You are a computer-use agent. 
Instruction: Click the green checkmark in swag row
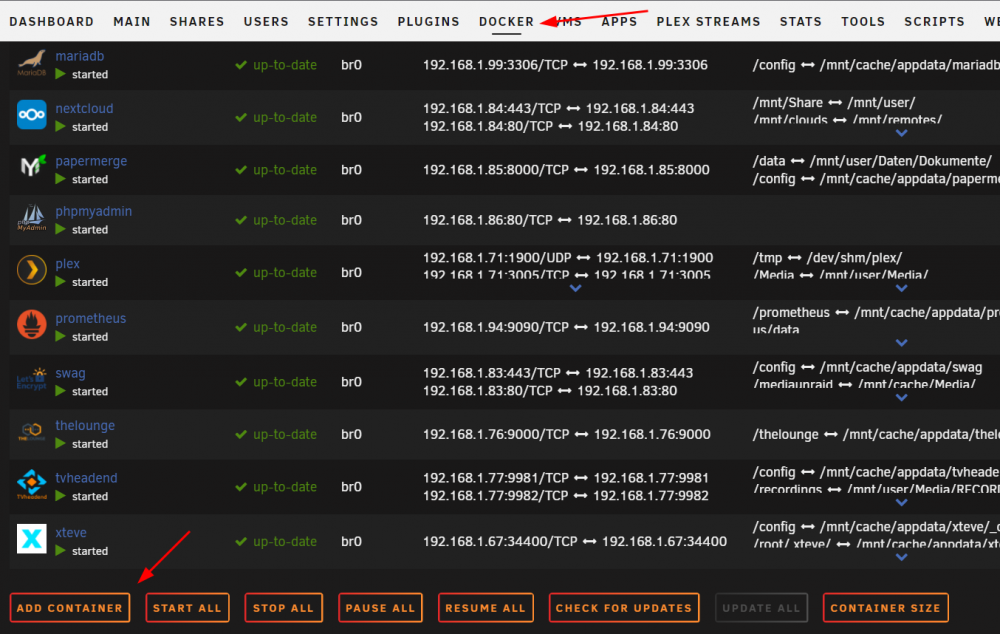(x=241, y=382)
